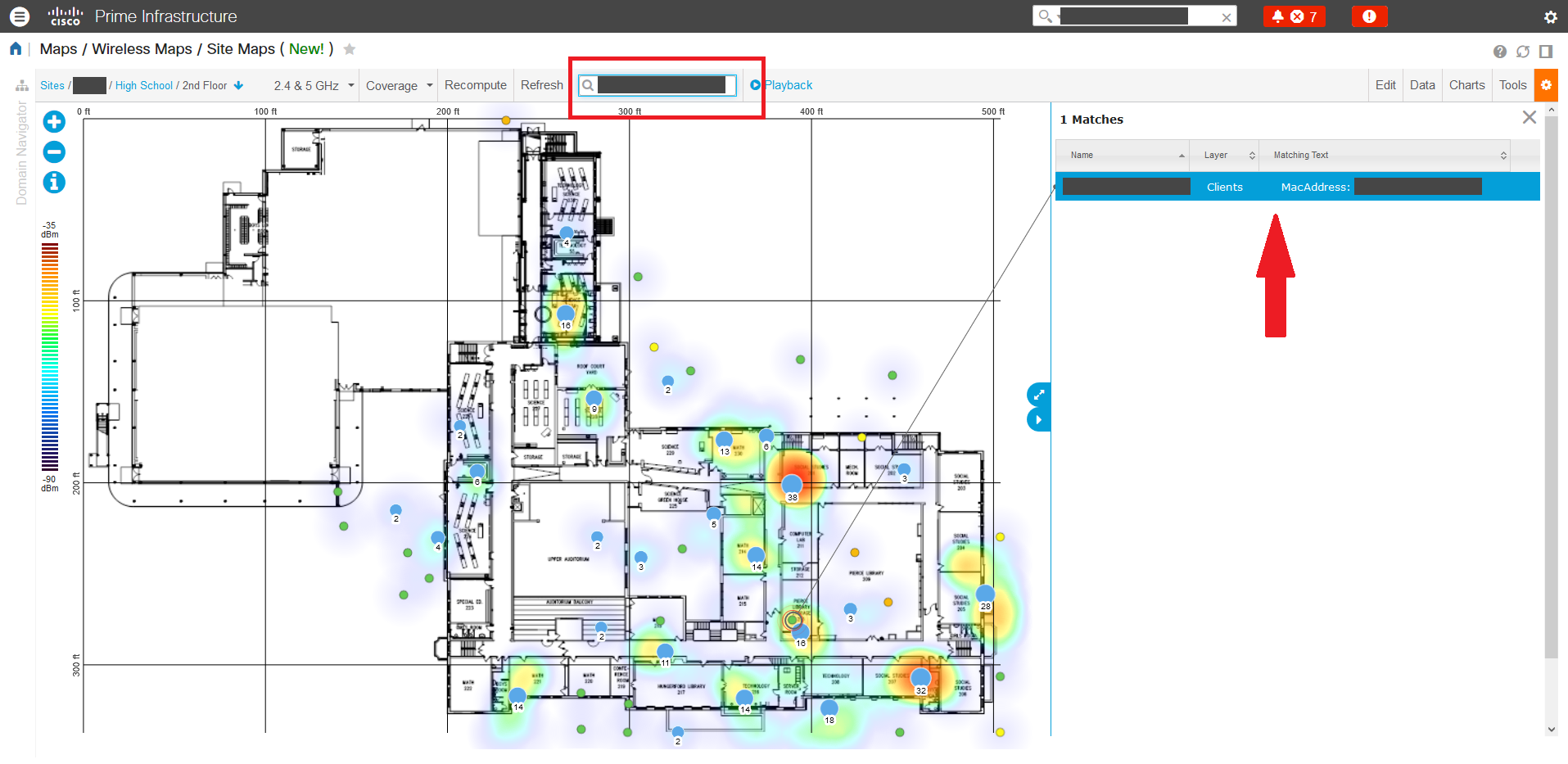Open the hamburger menu beside the Cisco logo
The image size is (1568, 764).
click(19, 16)
